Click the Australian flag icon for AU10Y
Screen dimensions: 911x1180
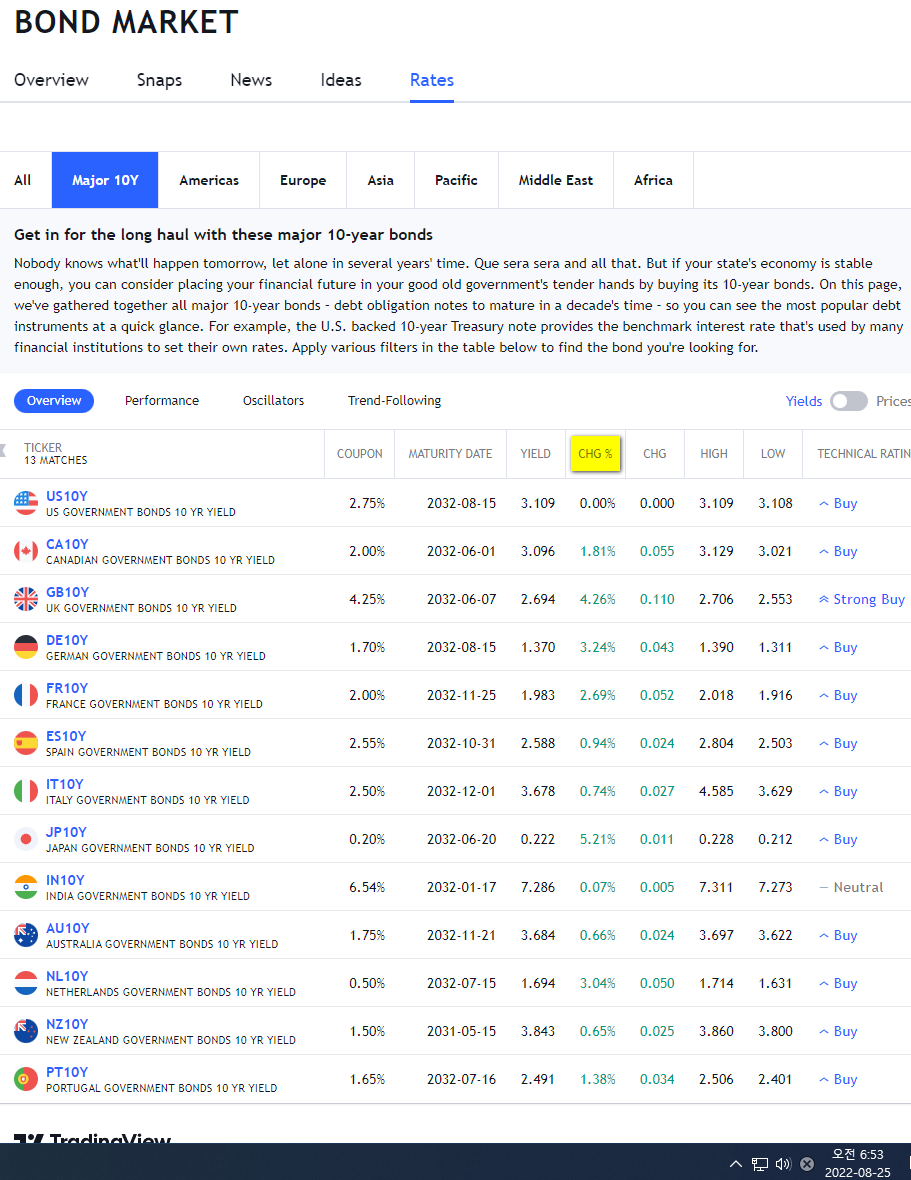[x=26, y=935]
